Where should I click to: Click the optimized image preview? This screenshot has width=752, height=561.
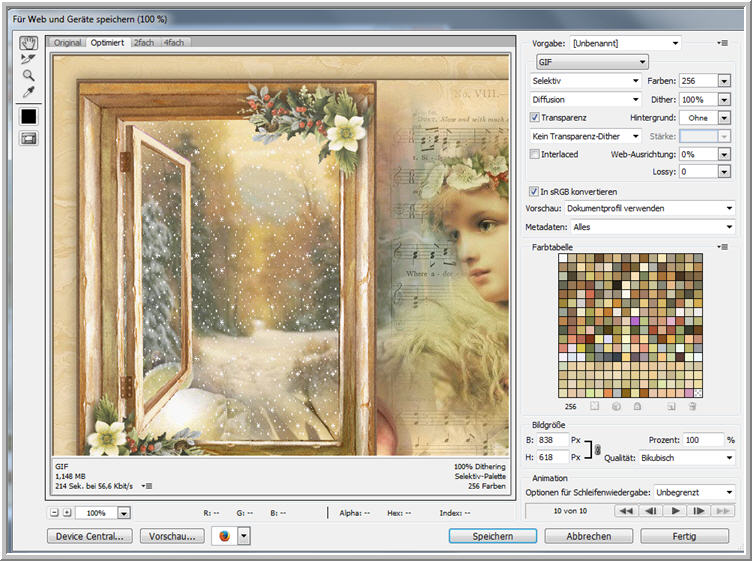click(281, 255)
